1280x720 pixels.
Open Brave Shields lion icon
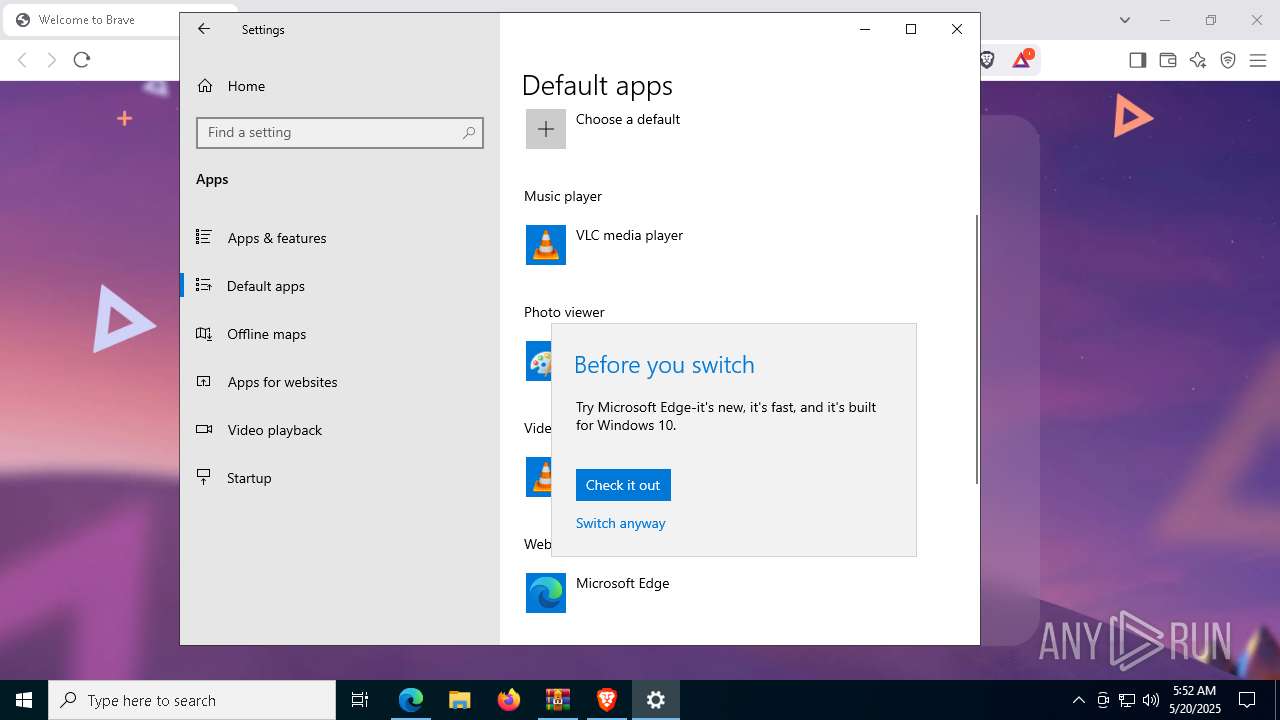(x=987, y=60)
